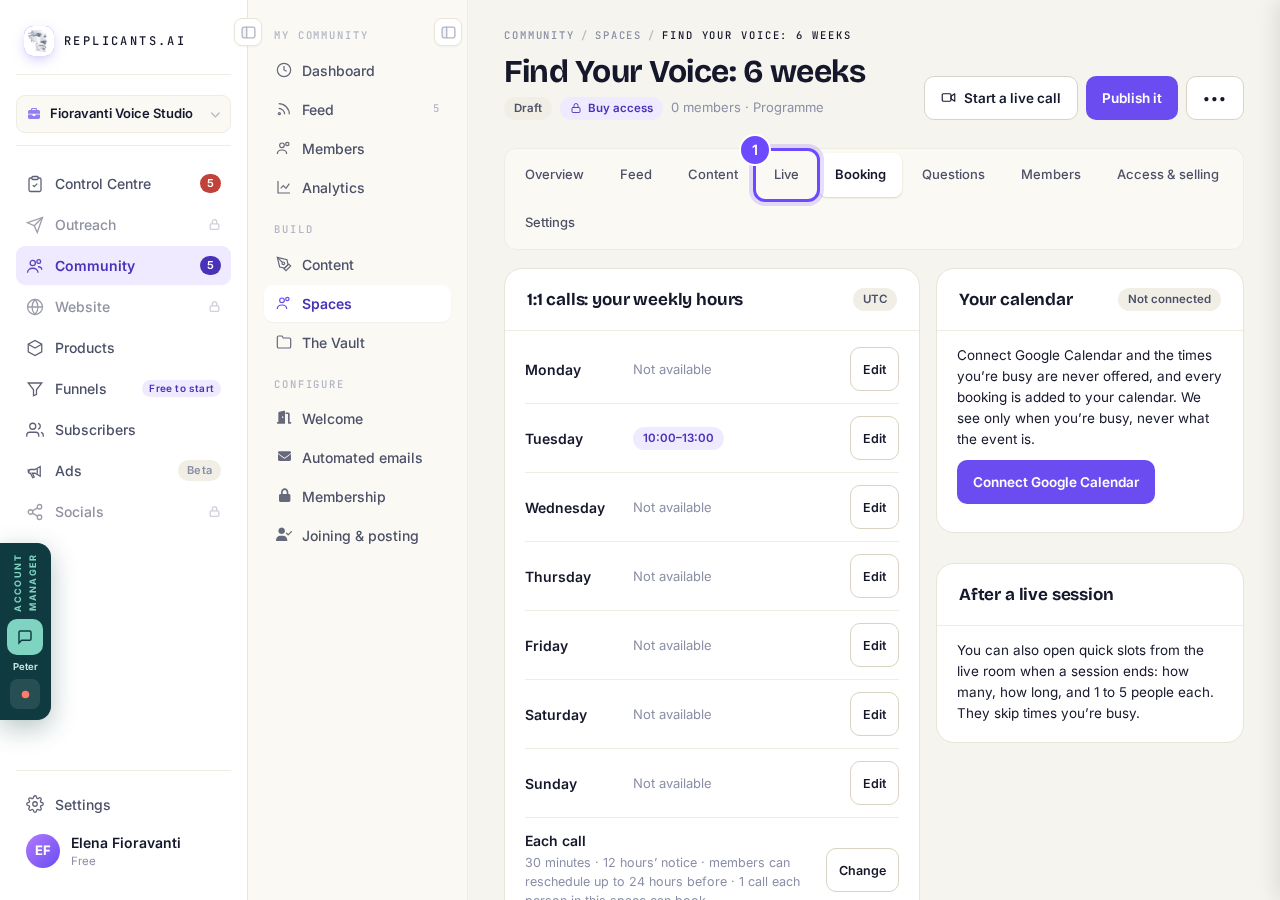
Task: Click the Socials share icon
Action: (x=35, y=512)
